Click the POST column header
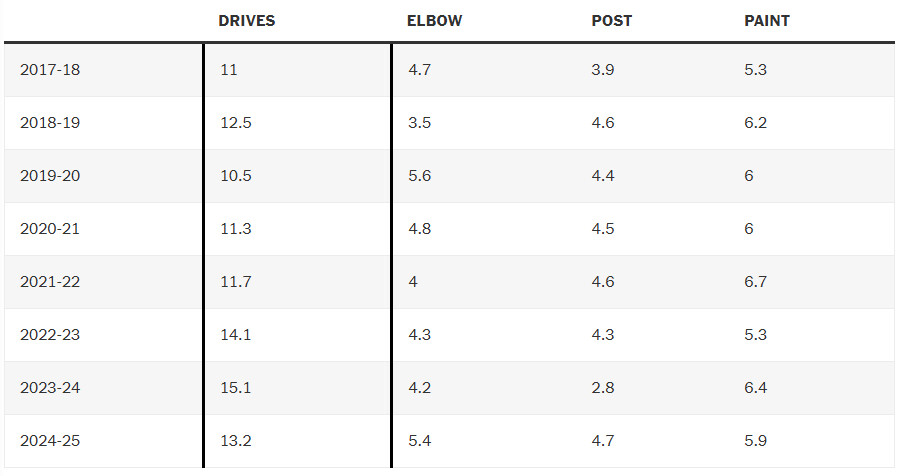 click(x=611, y=21)
